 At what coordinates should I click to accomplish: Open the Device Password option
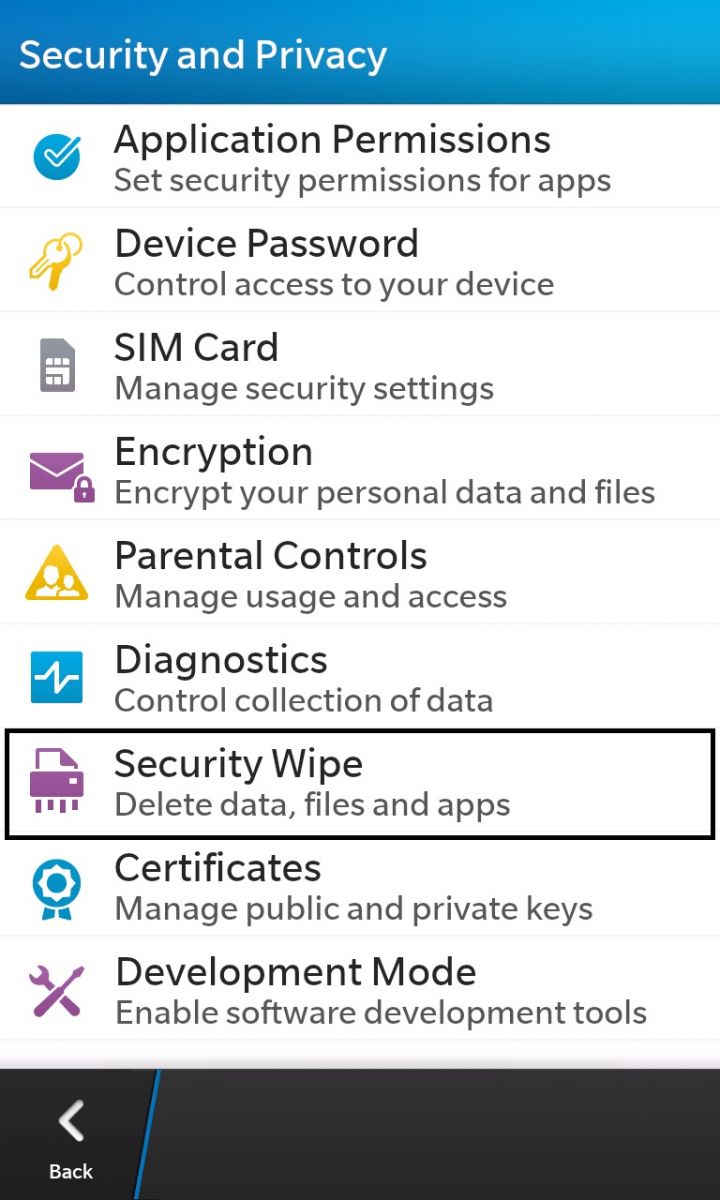coord(360,260)
